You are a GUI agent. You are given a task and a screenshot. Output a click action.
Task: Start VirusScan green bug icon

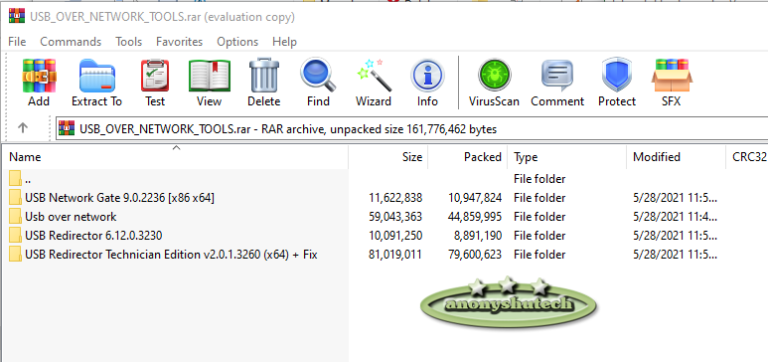point(494,75)
